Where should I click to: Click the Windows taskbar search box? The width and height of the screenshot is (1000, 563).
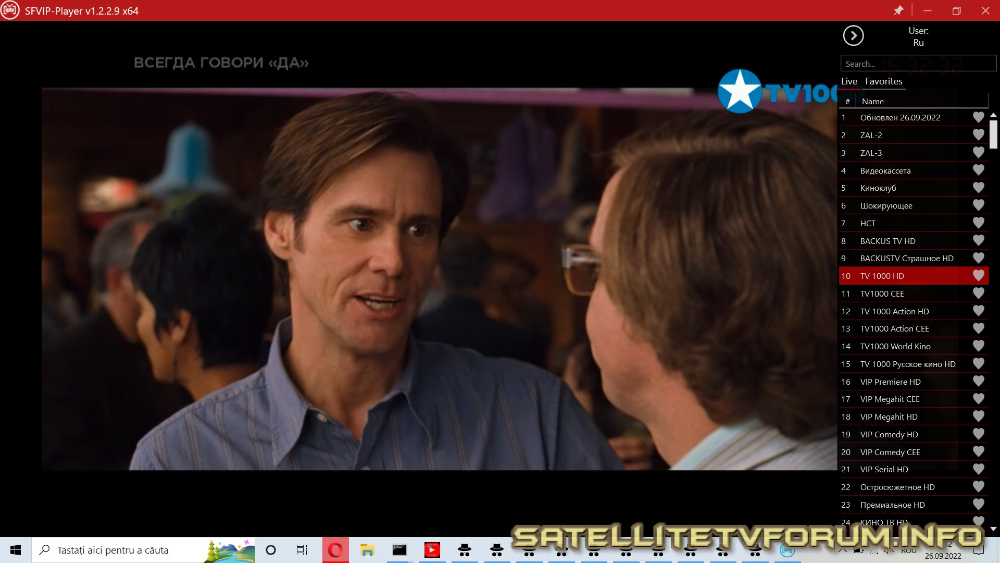[x=143, y=550]
